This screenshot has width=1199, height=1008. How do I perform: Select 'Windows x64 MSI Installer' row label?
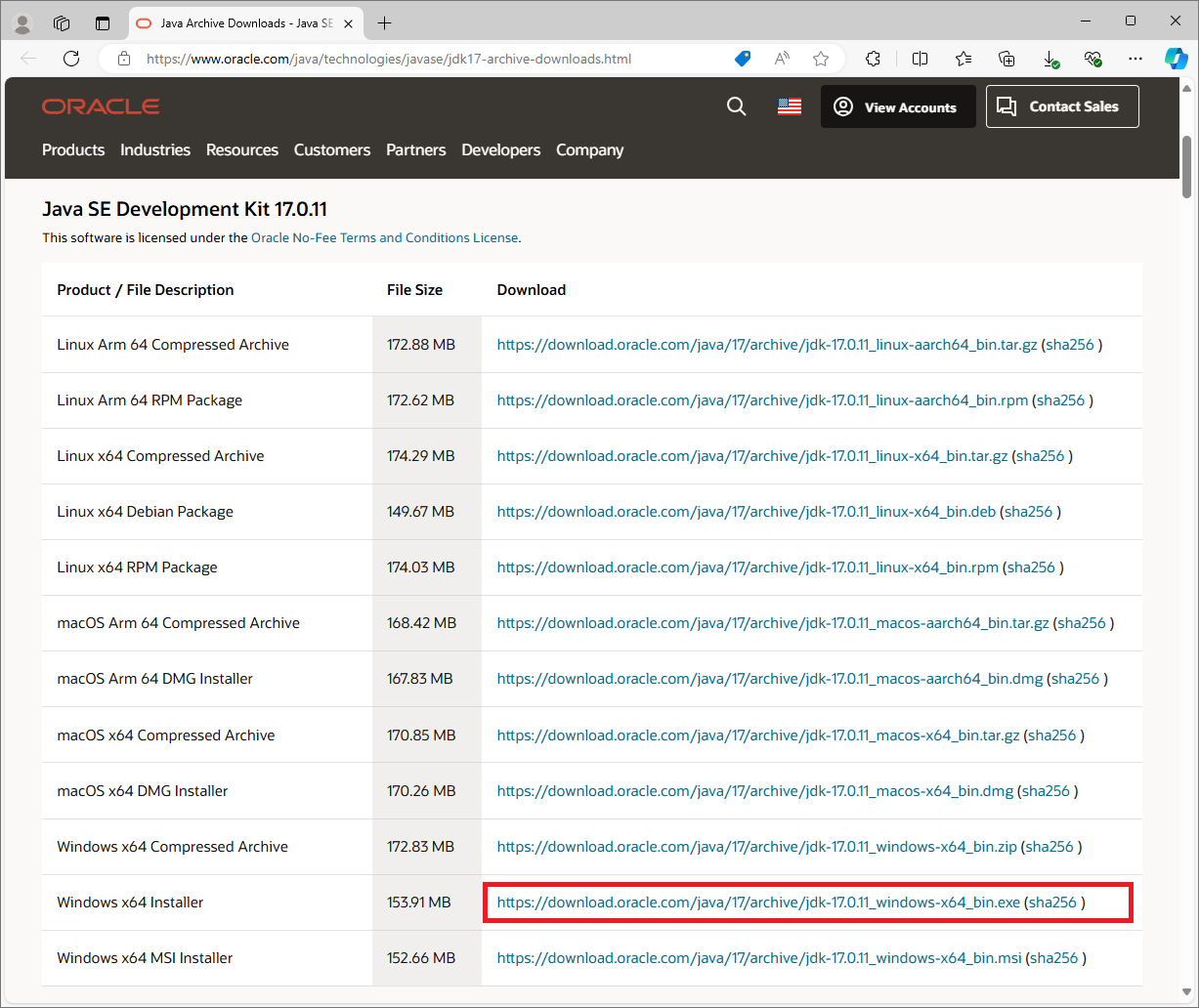point(145,958)
